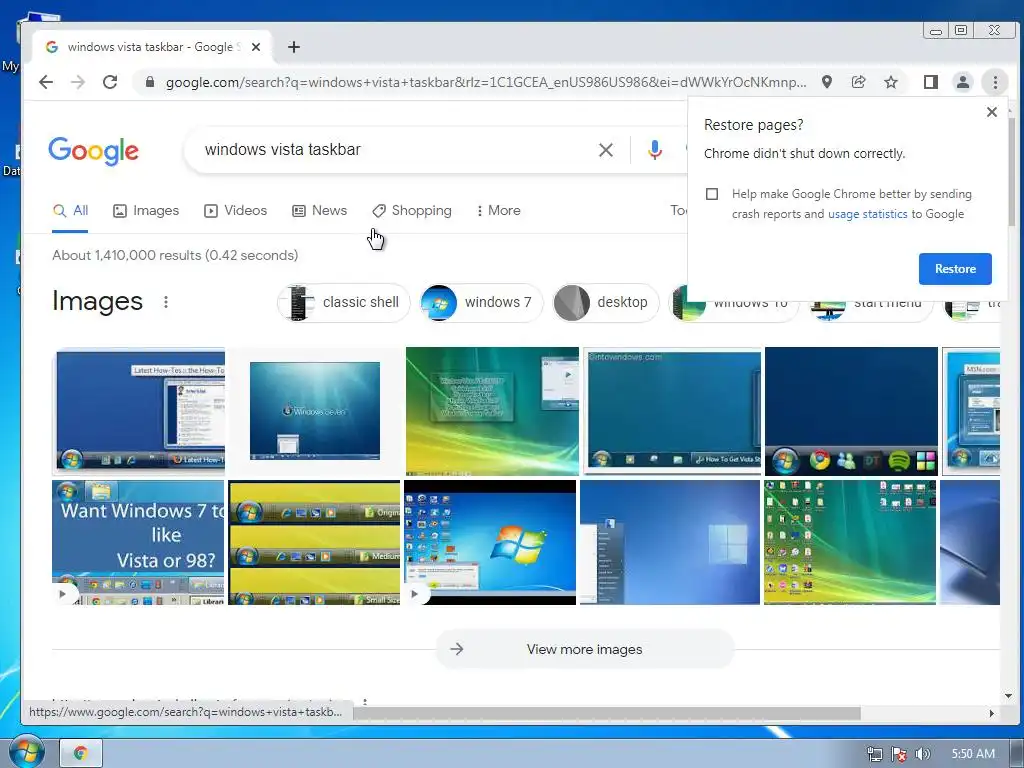Image resolution: width=1024 pixels, height=768 pixels.
Task: Click the 5:50 AM clock
Action: pyautogui.click(x=973, y=754)
